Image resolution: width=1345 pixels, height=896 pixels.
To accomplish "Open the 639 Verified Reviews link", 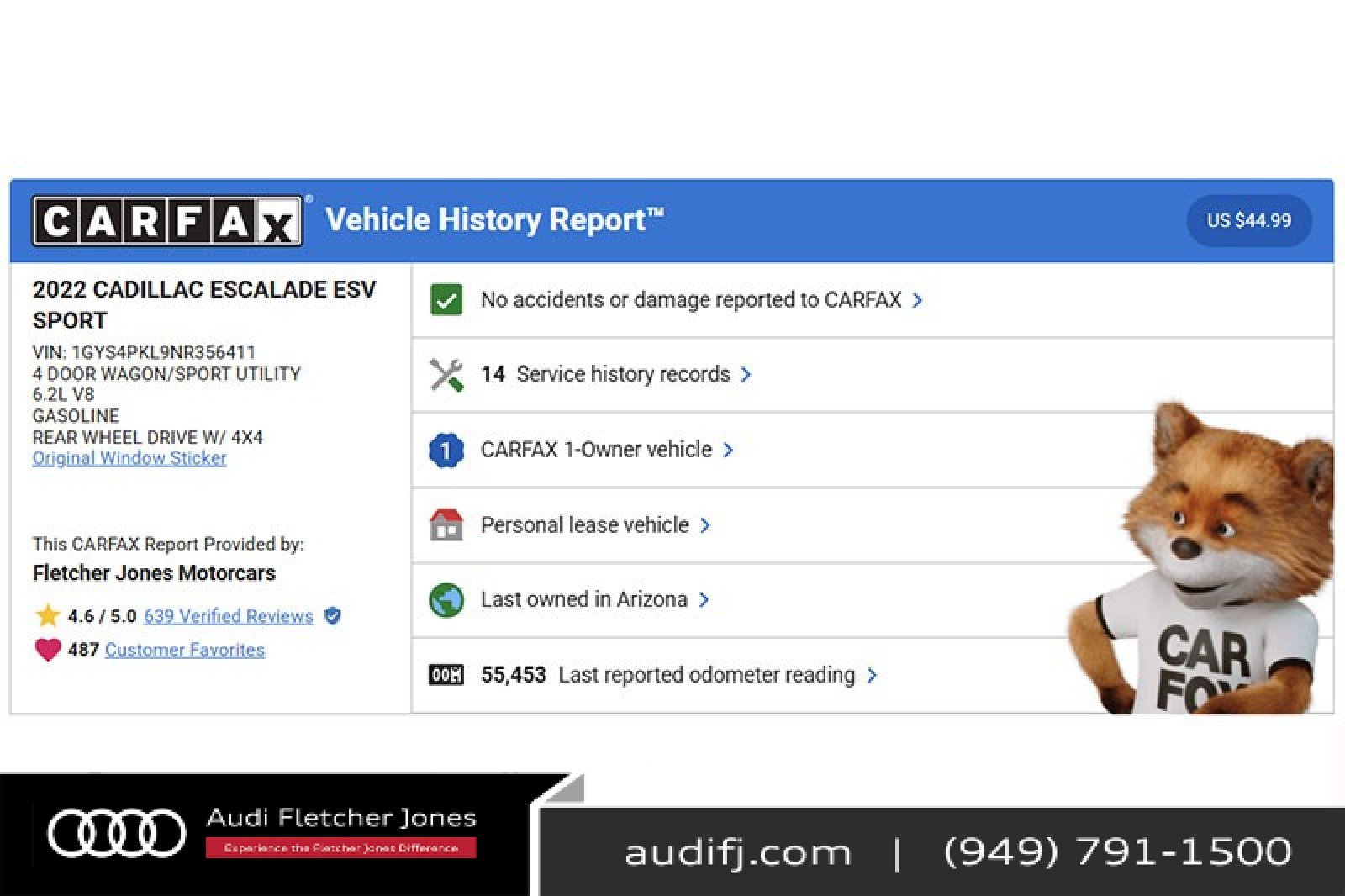I will point(228,616).
